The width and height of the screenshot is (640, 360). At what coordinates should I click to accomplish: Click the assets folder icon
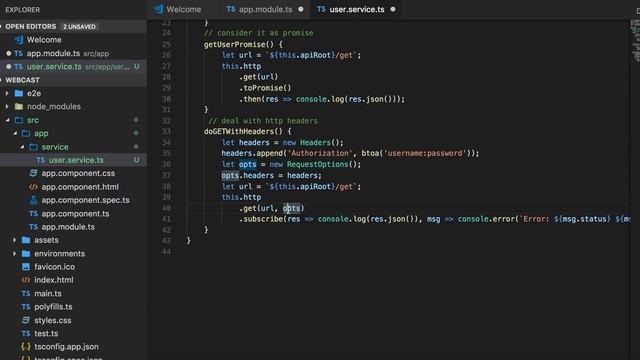click(26, 240)
